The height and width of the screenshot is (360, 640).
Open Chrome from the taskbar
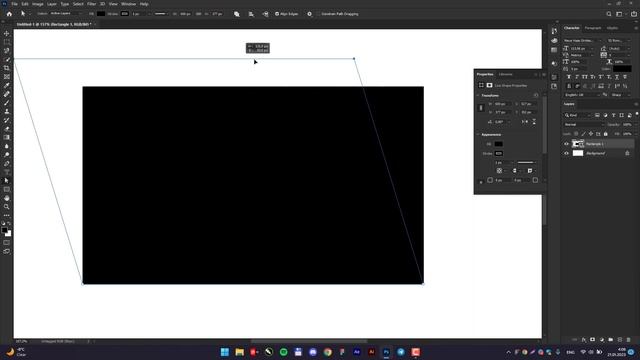[x=327, y=352]
